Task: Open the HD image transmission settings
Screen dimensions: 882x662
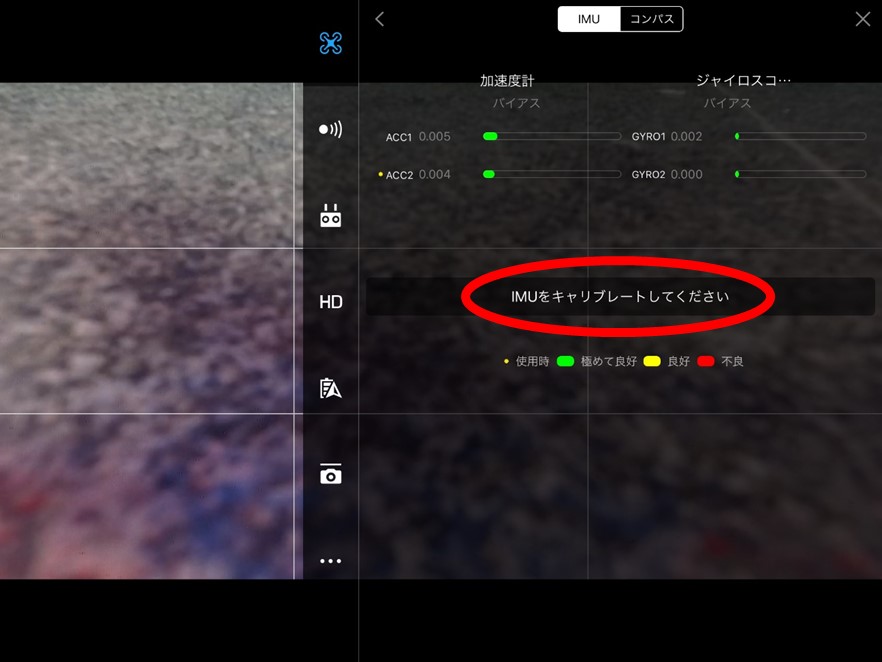Action: click(x=331, y=302)
